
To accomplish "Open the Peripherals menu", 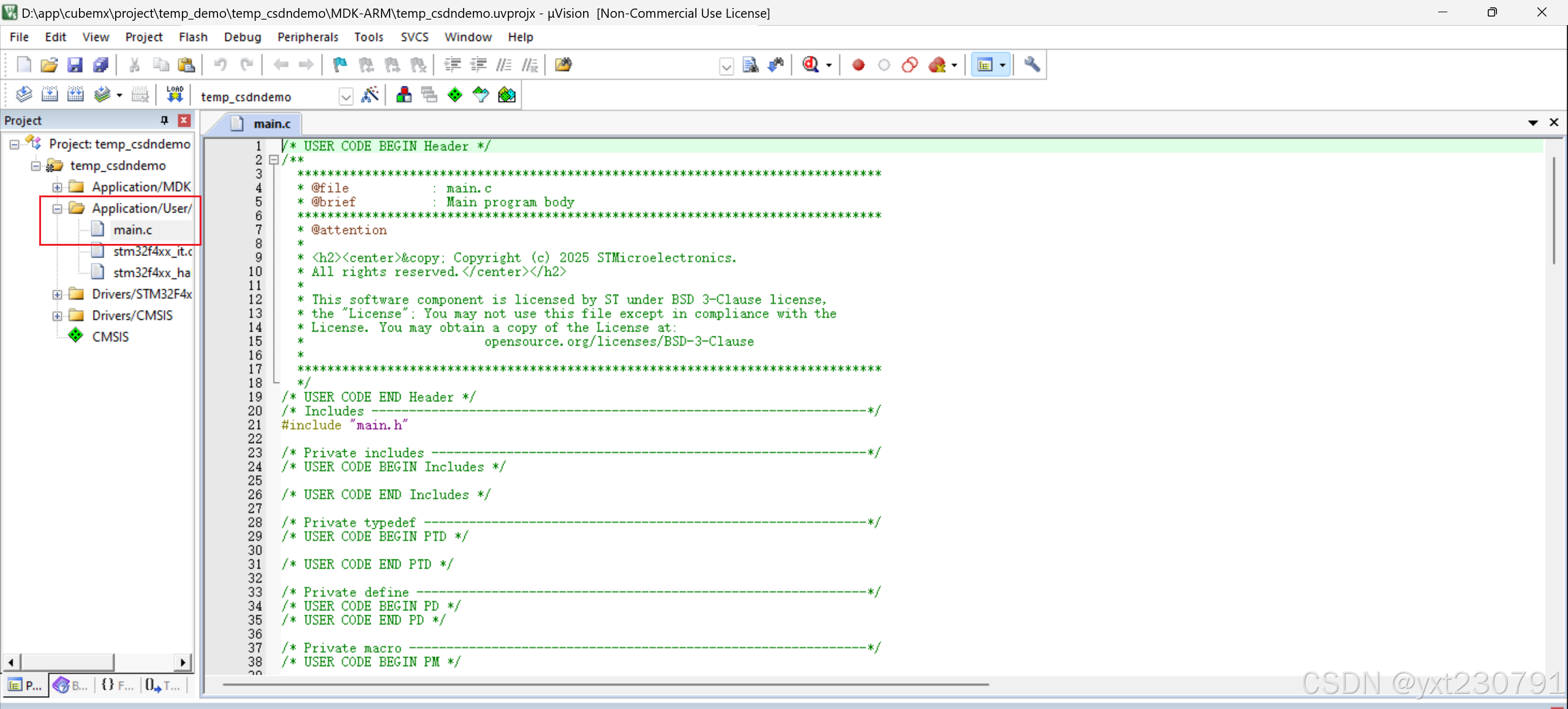I will coord(307,37).
